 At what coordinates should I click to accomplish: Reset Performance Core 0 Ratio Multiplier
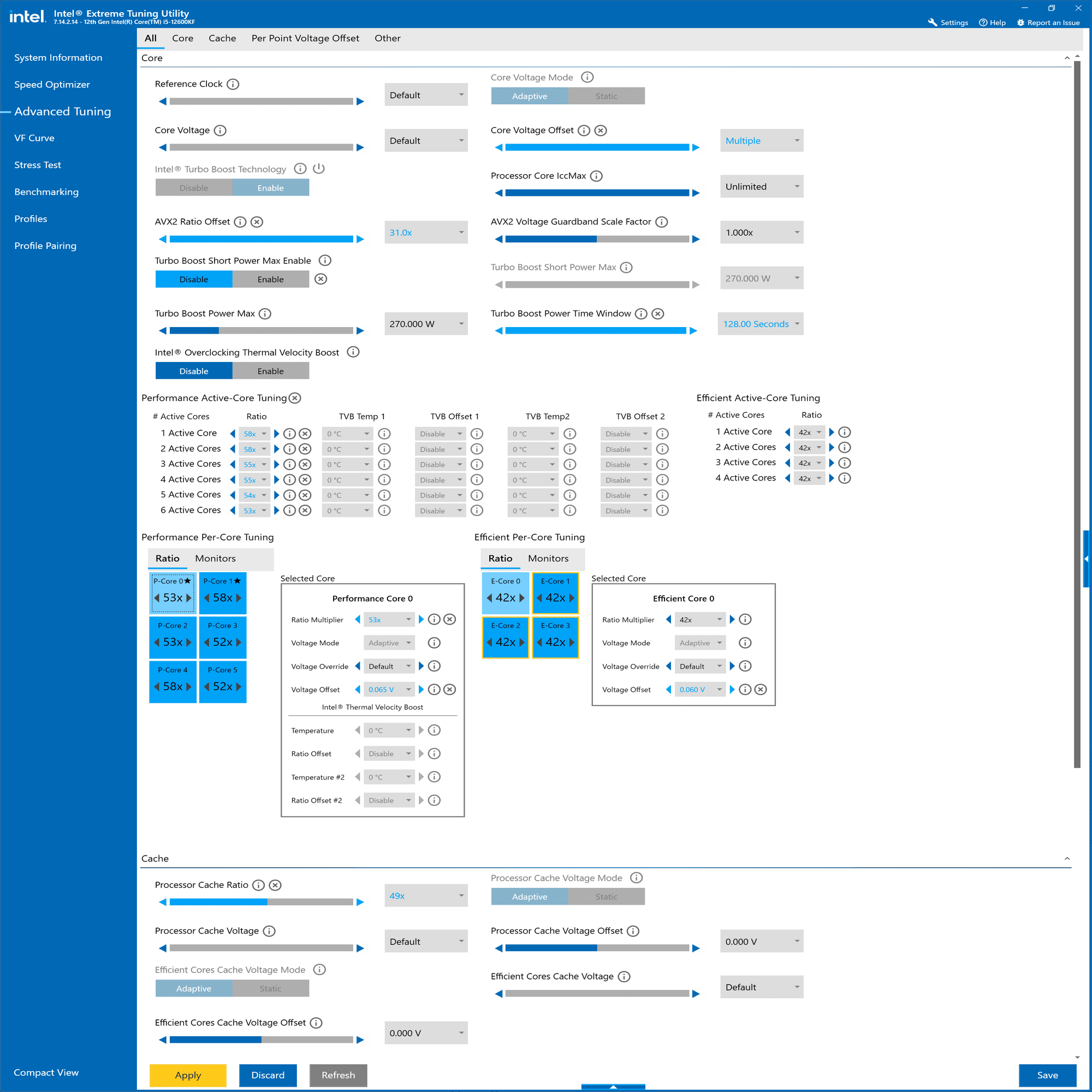point(449,620)
